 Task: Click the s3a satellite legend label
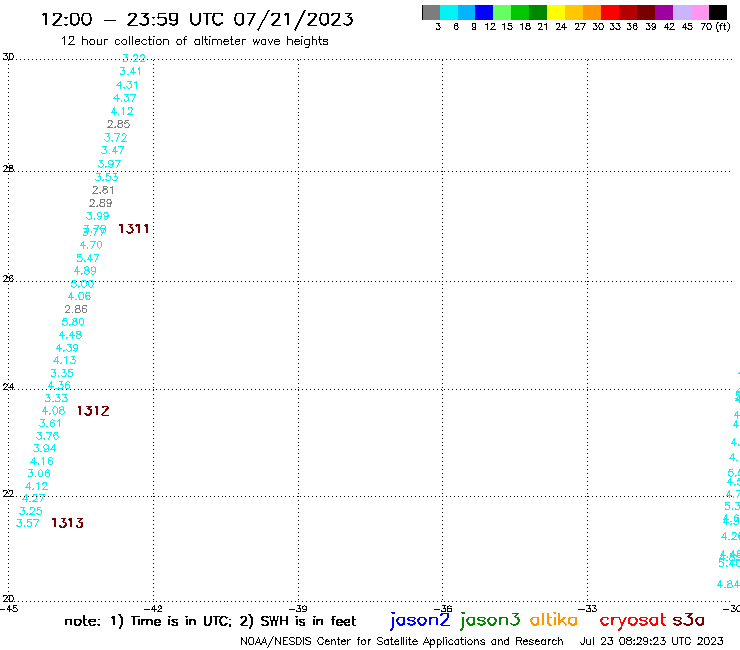(x=688, y=619)
